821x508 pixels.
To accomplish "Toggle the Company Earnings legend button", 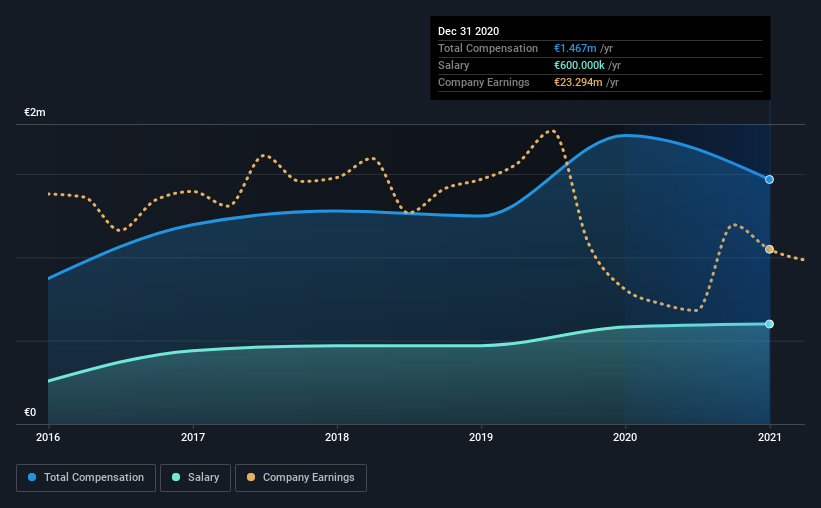I will click(301, 478).
